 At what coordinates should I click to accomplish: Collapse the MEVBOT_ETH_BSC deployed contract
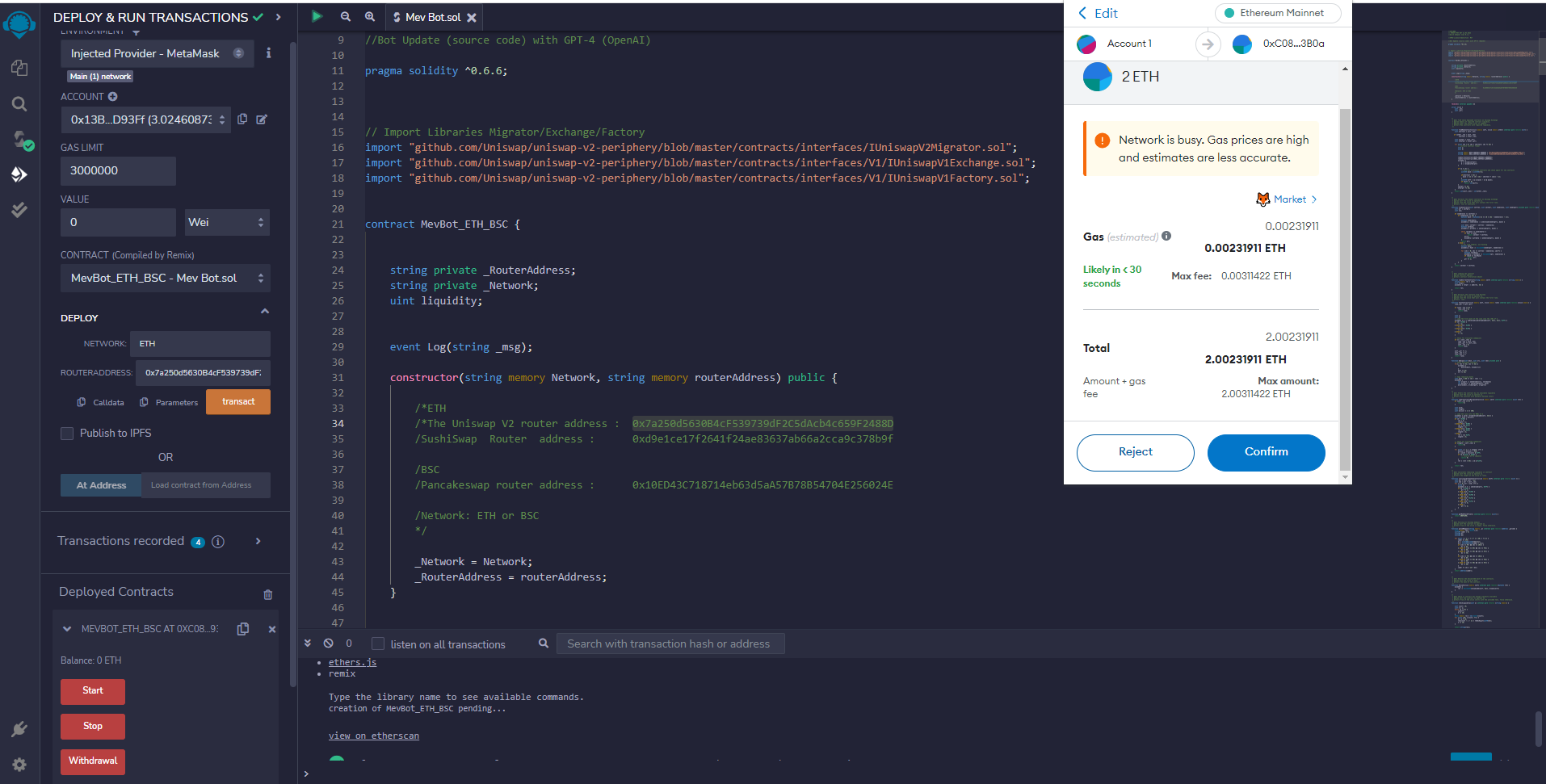67,629
